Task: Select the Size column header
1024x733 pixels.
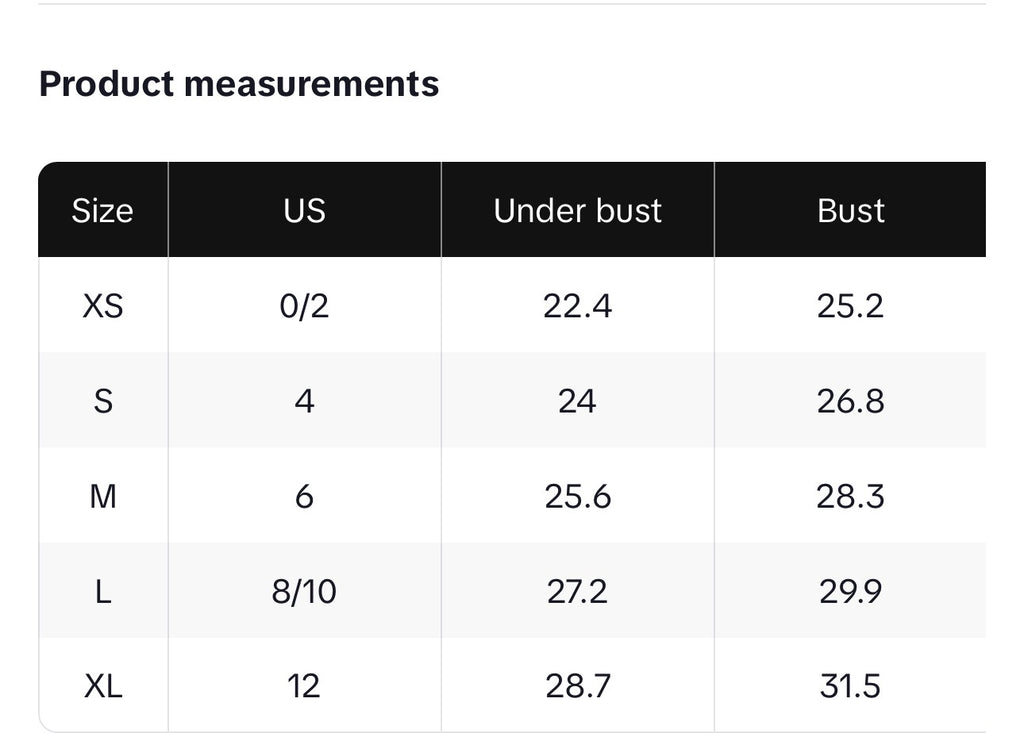Action: pos(102,211)
